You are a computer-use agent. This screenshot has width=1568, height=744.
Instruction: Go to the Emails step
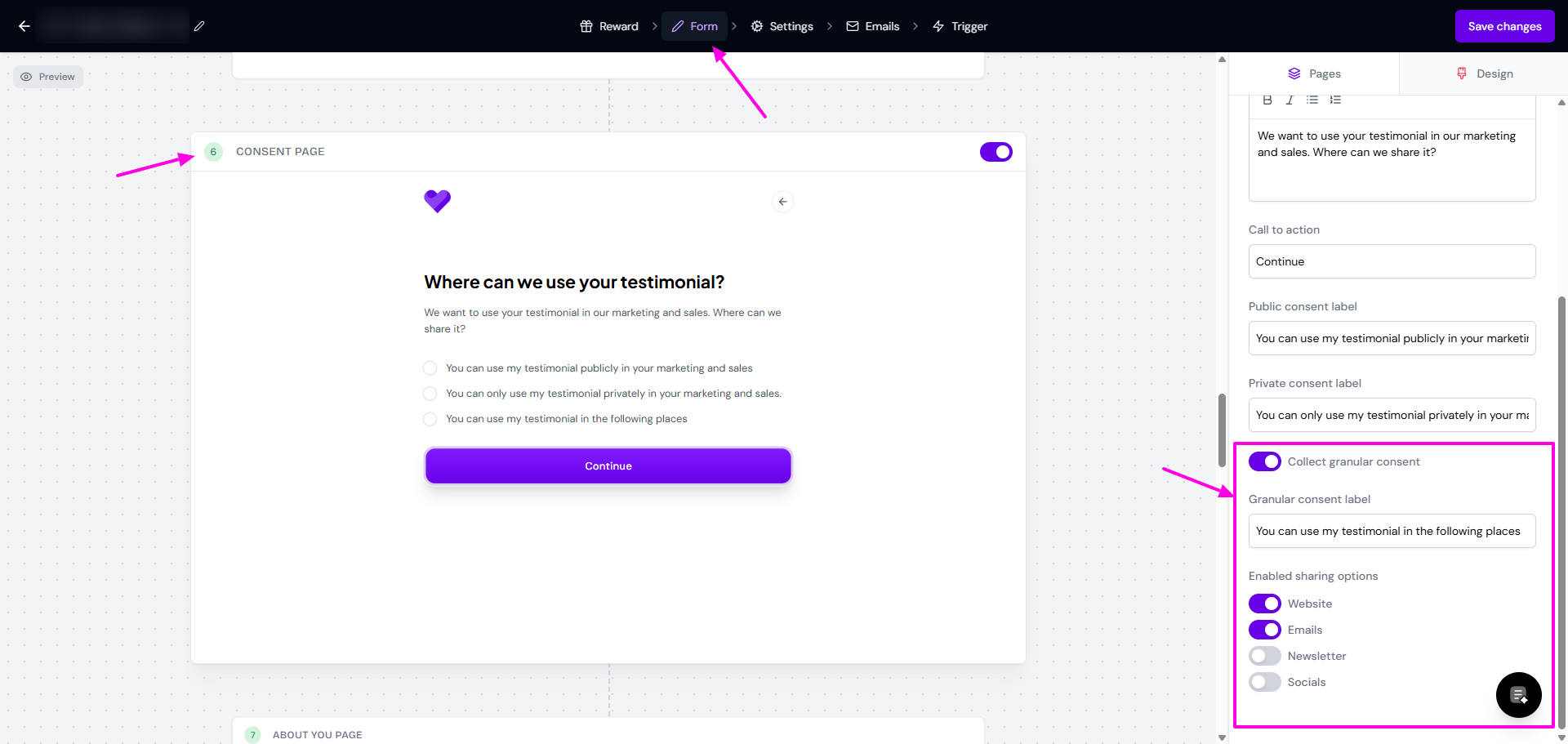[872, 26]
